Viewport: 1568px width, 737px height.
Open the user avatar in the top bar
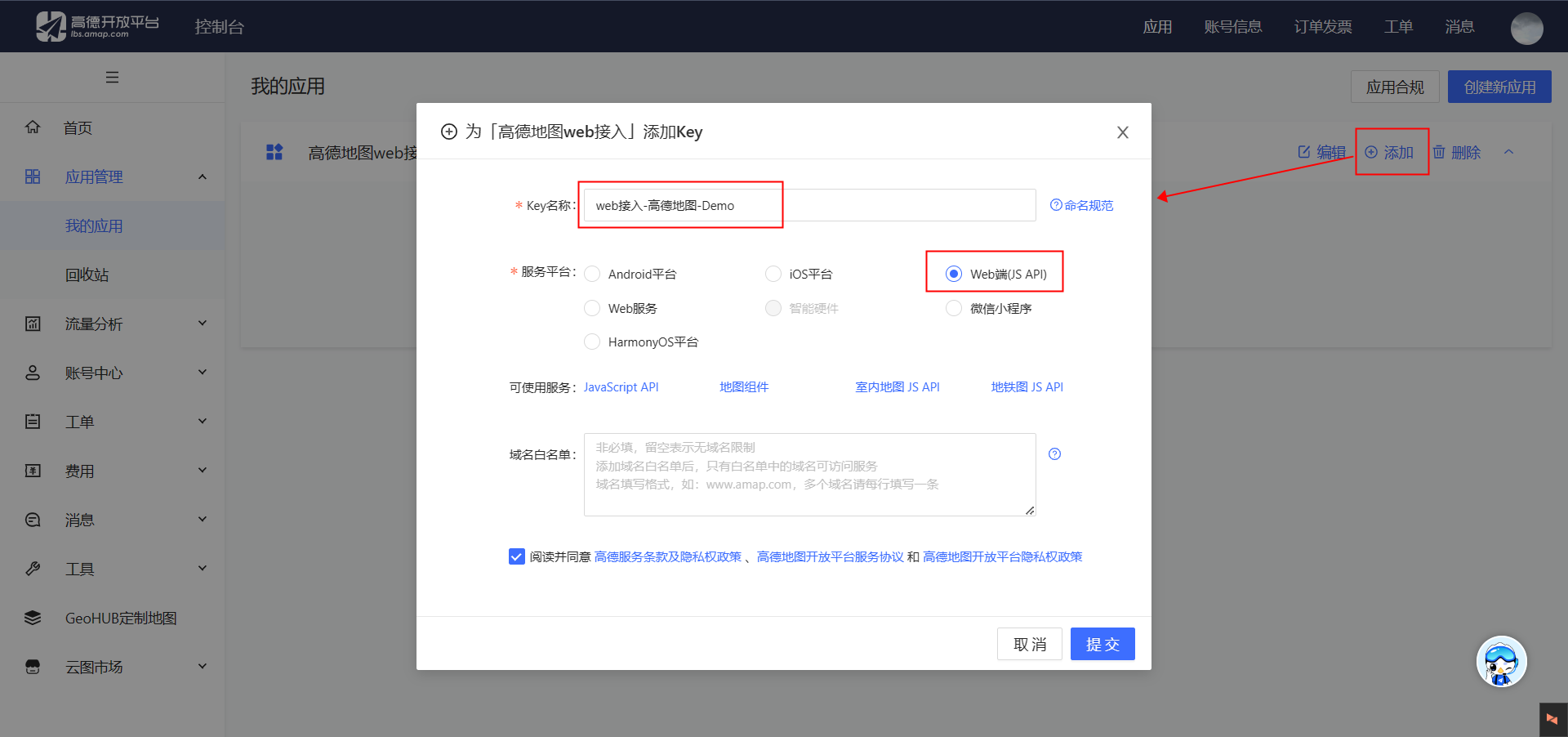[1526, 28]
